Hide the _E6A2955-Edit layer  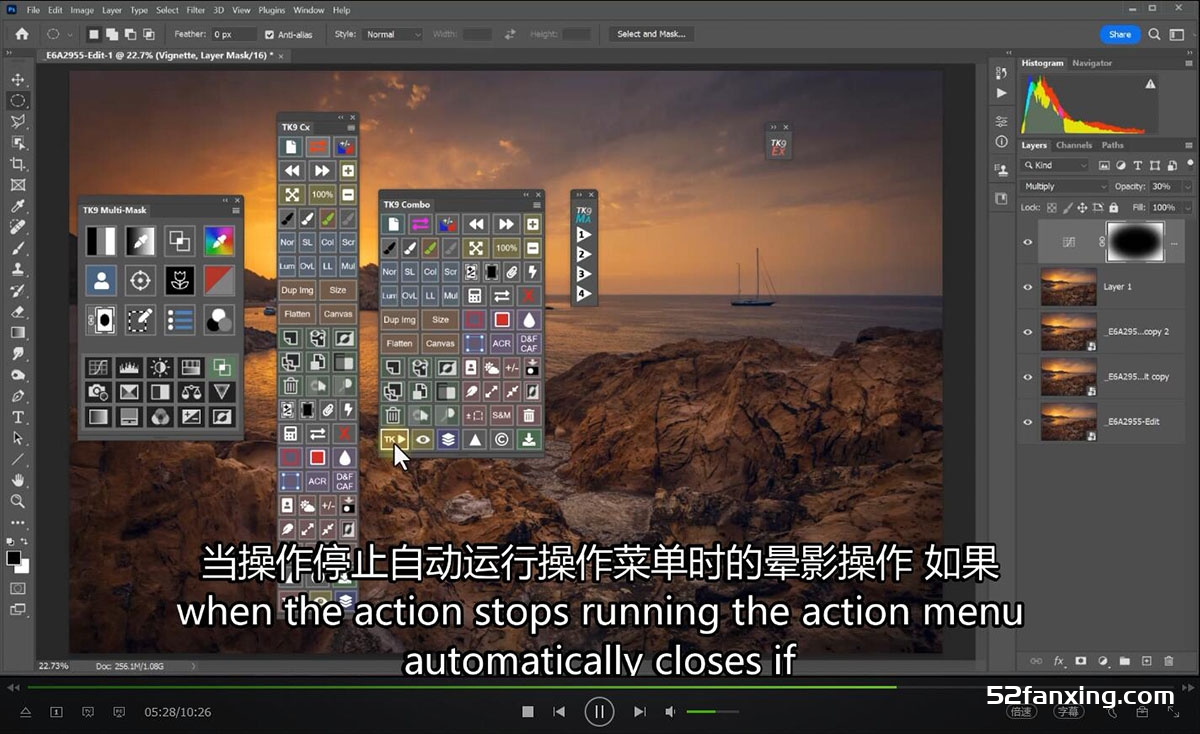coord(1028,422)
